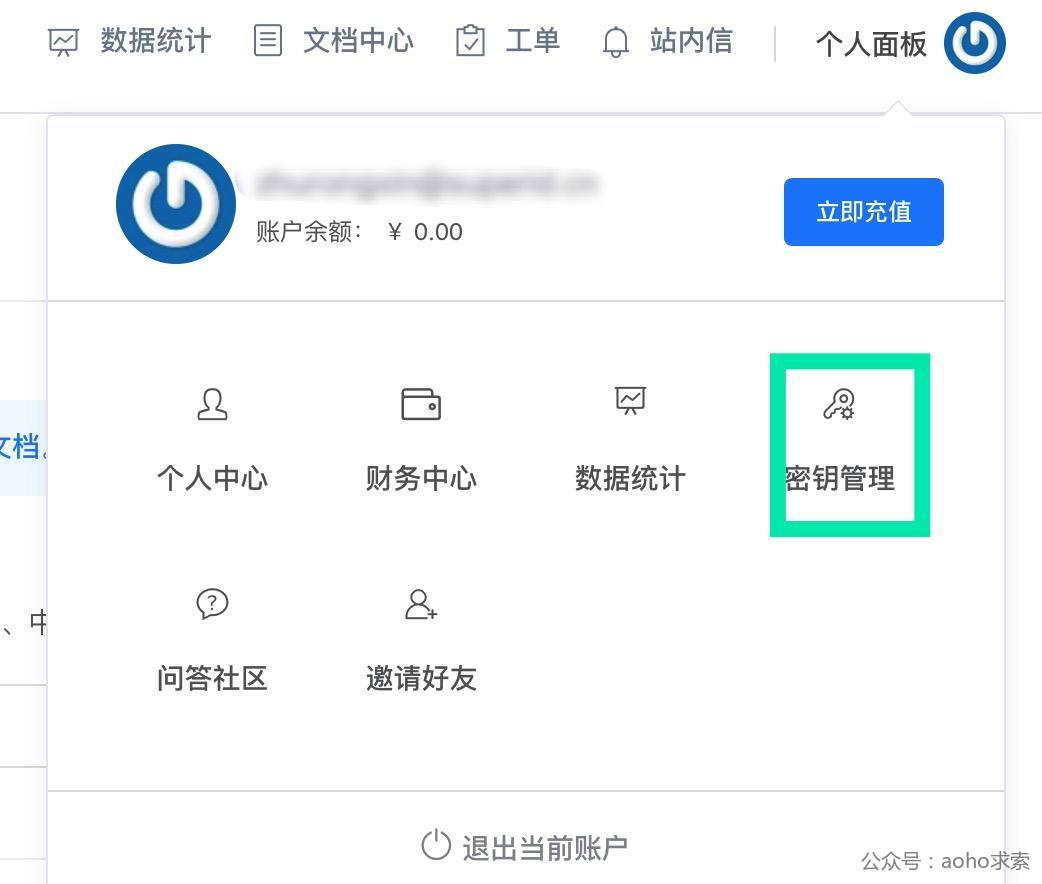Click the clipboard icon beside 工单
Image resolution: width=1042 pixels, height=884 pixels.
click(470, 41)
